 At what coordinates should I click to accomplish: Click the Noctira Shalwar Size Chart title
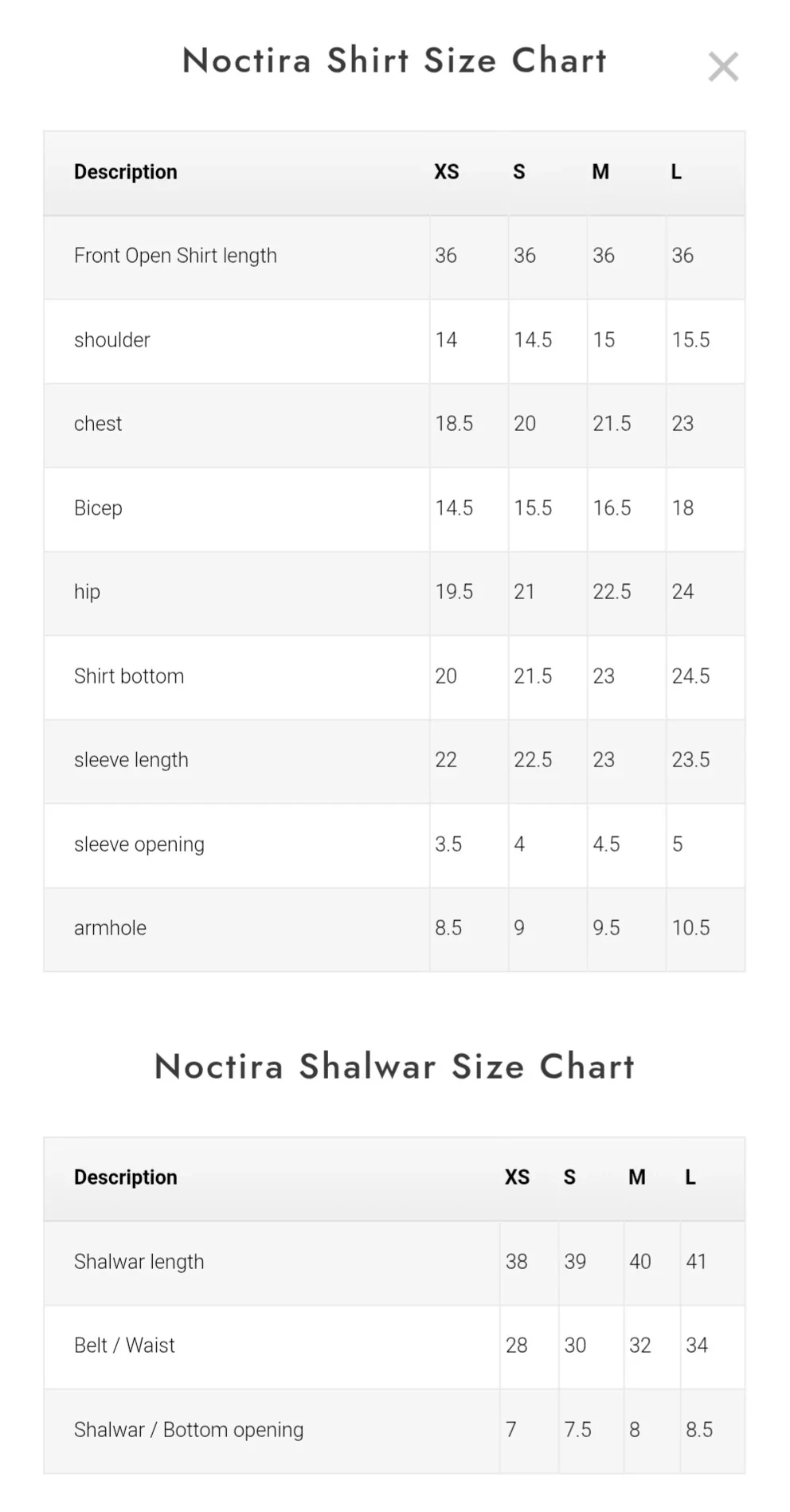pos(394,1066)
